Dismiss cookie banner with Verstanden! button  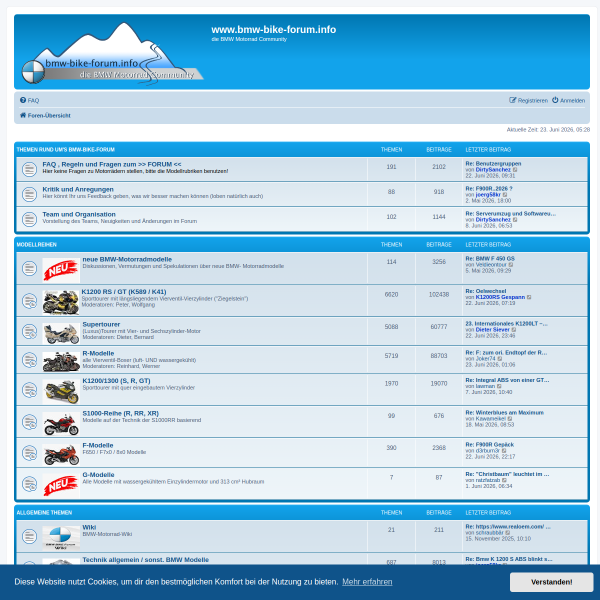(x=551, y=582)
